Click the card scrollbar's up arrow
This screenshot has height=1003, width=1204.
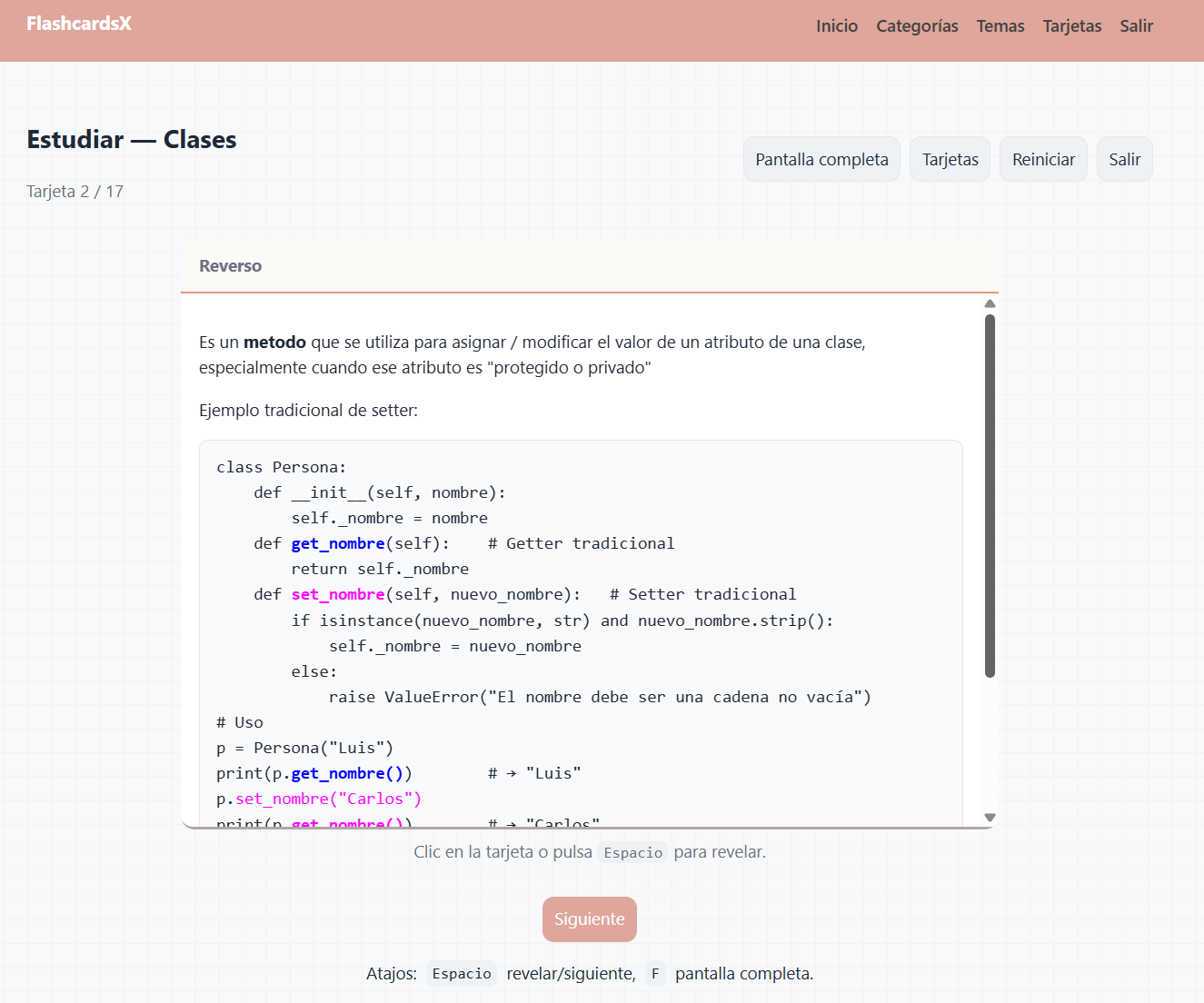(x=990, y=304)
